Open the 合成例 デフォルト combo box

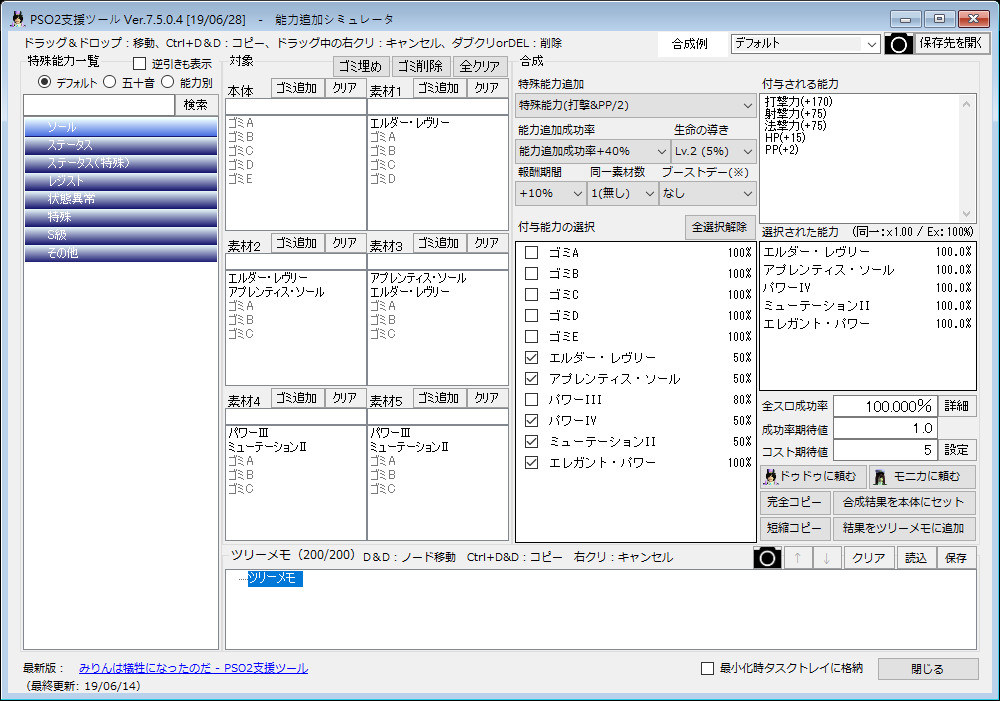click(x=804, y=44)
